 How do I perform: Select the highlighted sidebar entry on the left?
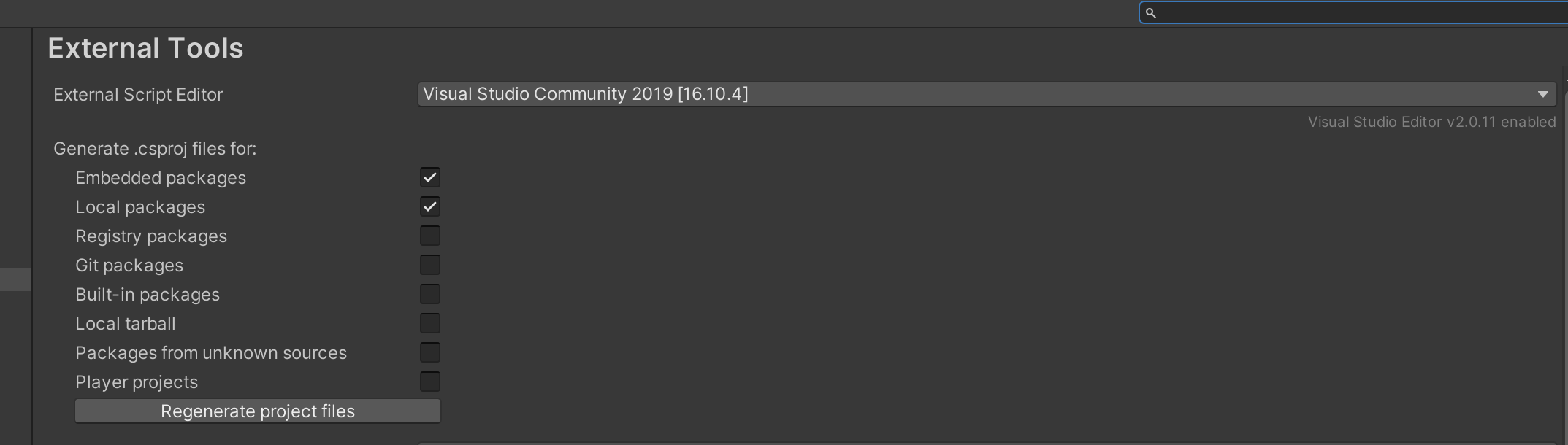click(x=15, y=279)
